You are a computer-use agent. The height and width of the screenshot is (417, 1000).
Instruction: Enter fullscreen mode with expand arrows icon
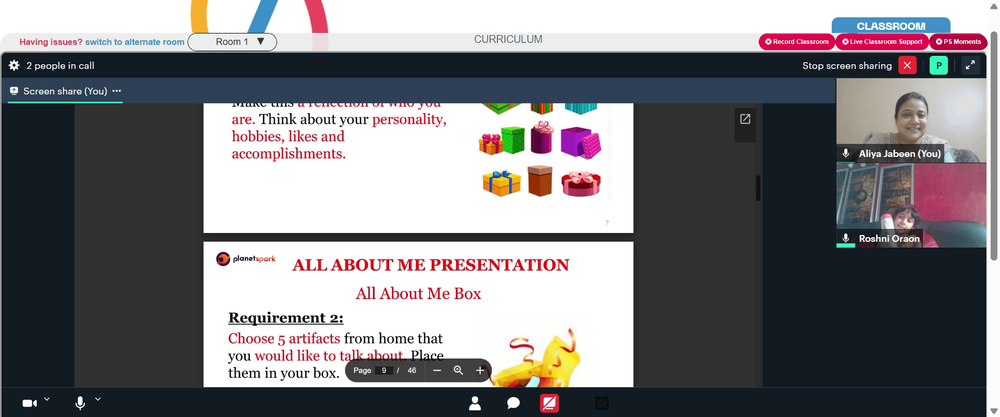pos(970,66)
